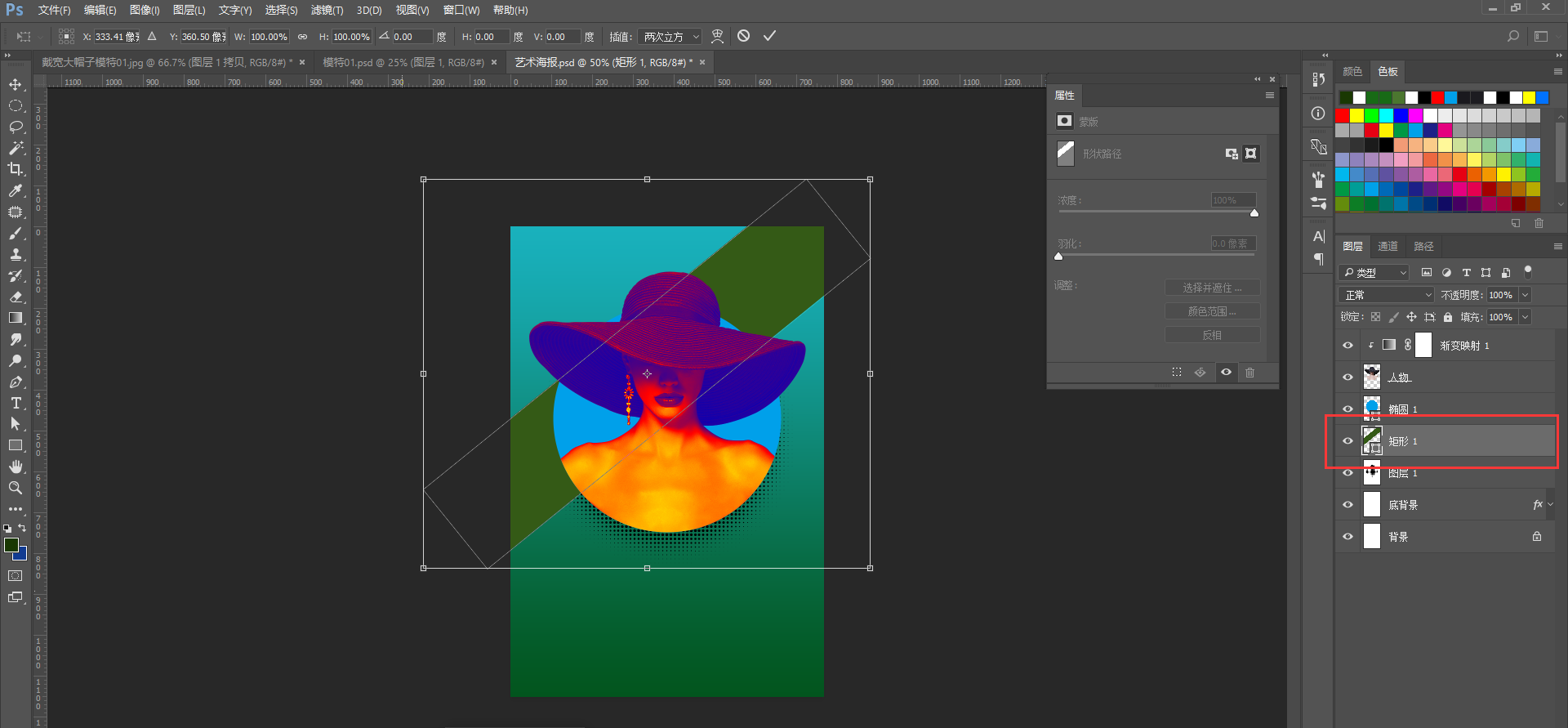Select the Lasso tool
Screen dimensions: 1568x728
(x=16, y=127)
